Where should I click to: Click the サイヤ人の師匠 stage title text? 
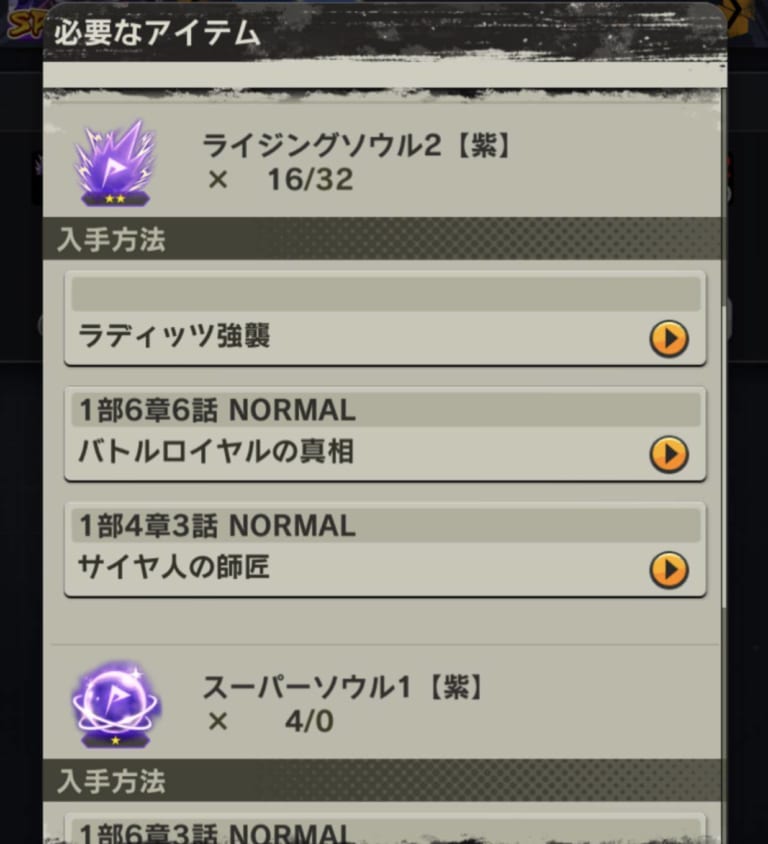[x=174, y=567]
